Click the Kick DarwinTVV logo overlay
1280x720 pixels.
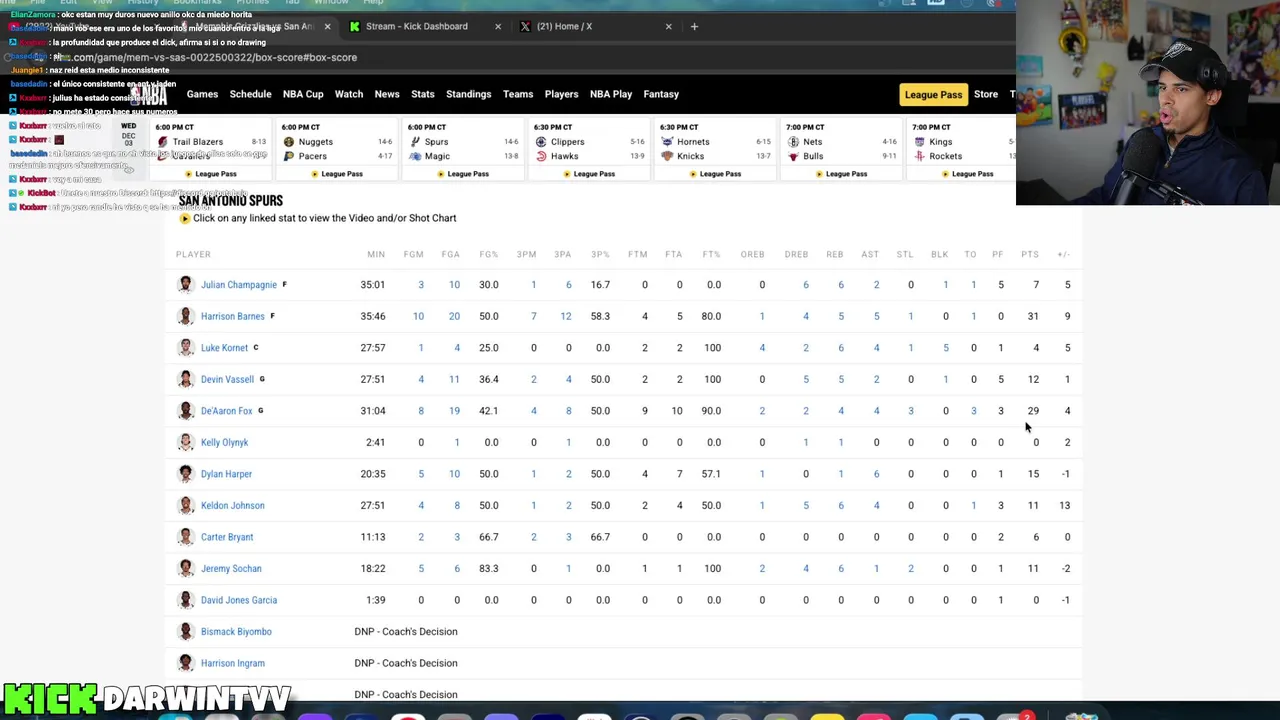(146, 698)
